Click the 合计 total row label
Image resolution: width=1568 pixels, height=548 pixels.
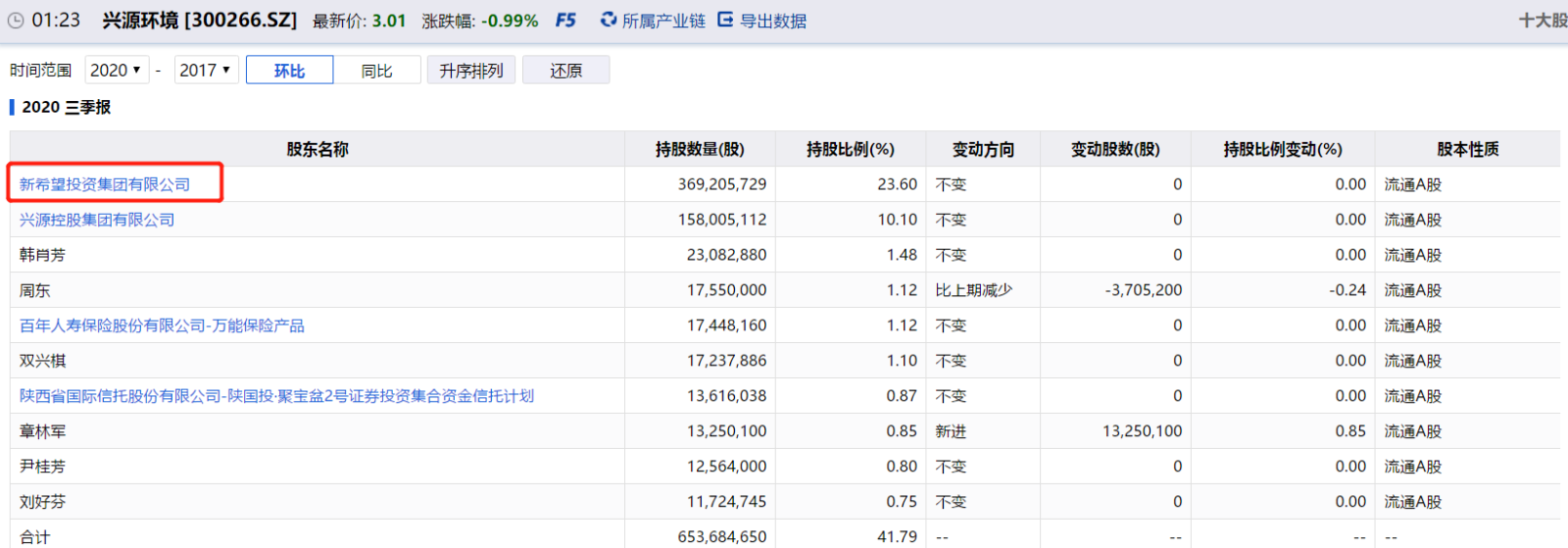[x=34, y=537]
